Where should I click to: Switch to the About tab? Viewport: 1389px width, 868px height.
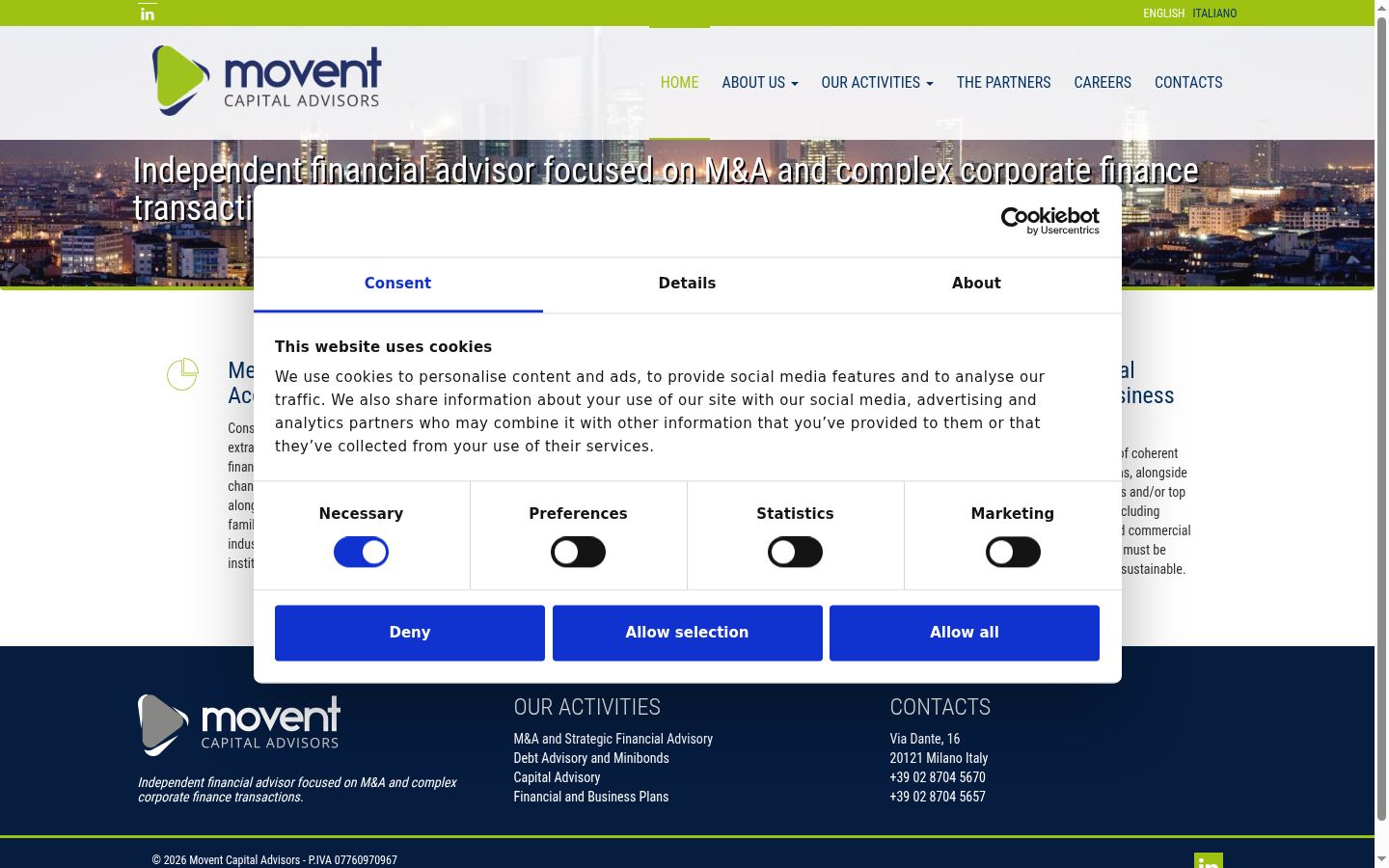[976, 284]
